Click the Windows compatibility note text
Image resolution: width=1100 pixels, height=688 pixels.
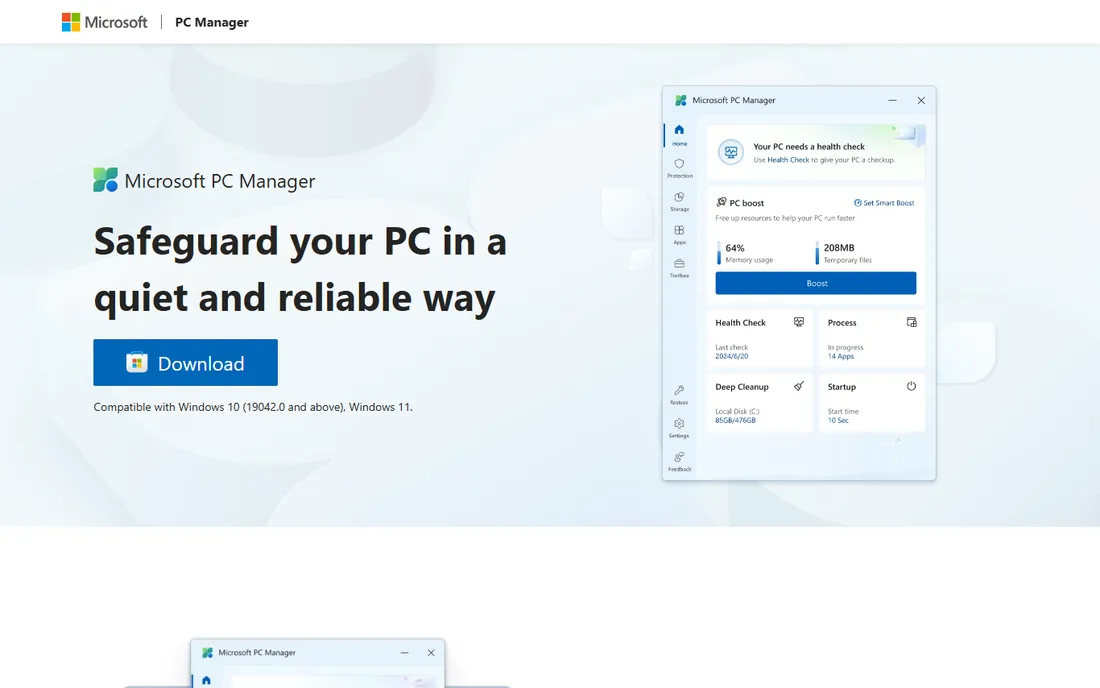[x=253, y=407]
